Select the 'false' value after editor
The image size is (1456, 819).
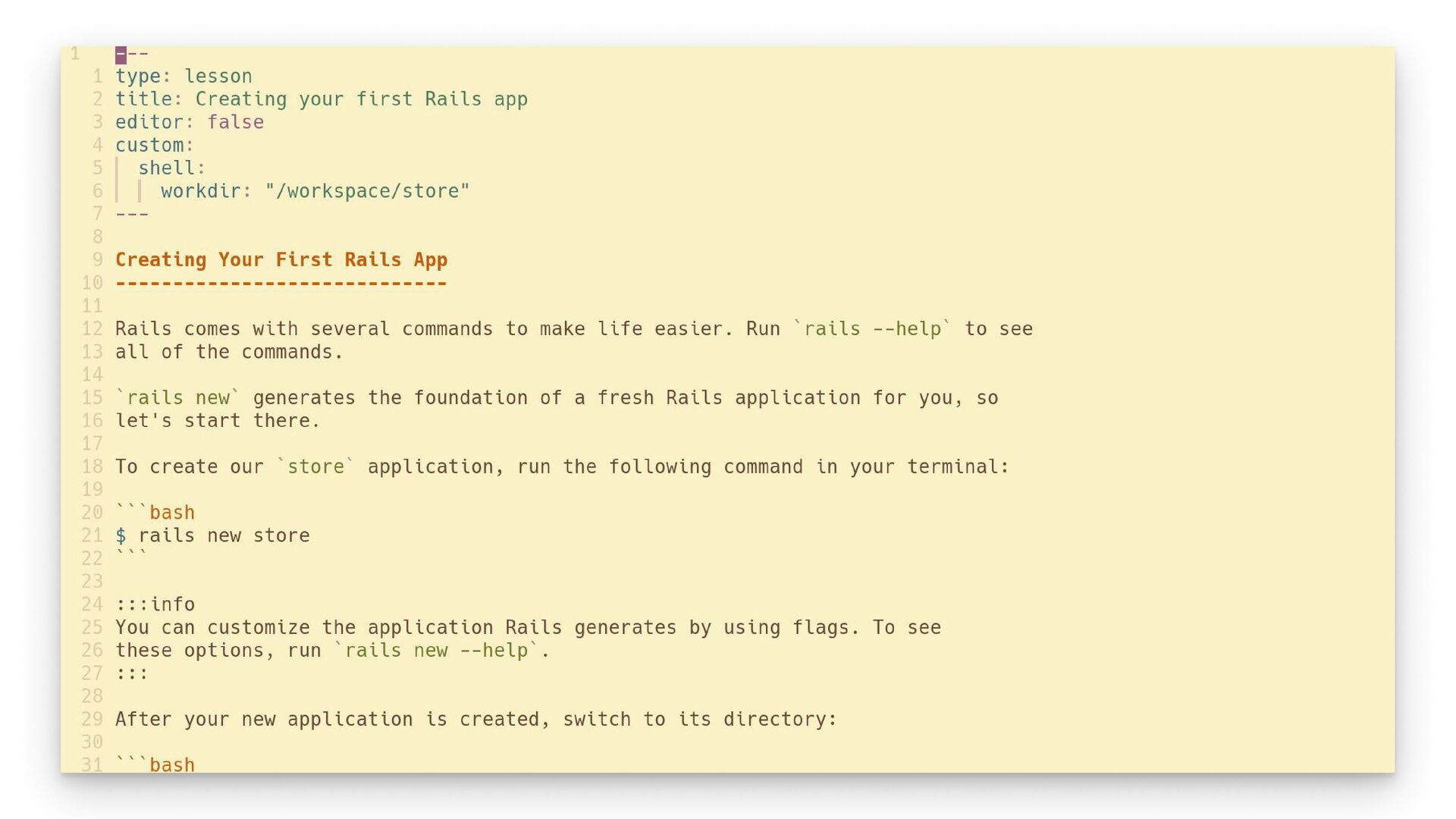tap(236, 122)
